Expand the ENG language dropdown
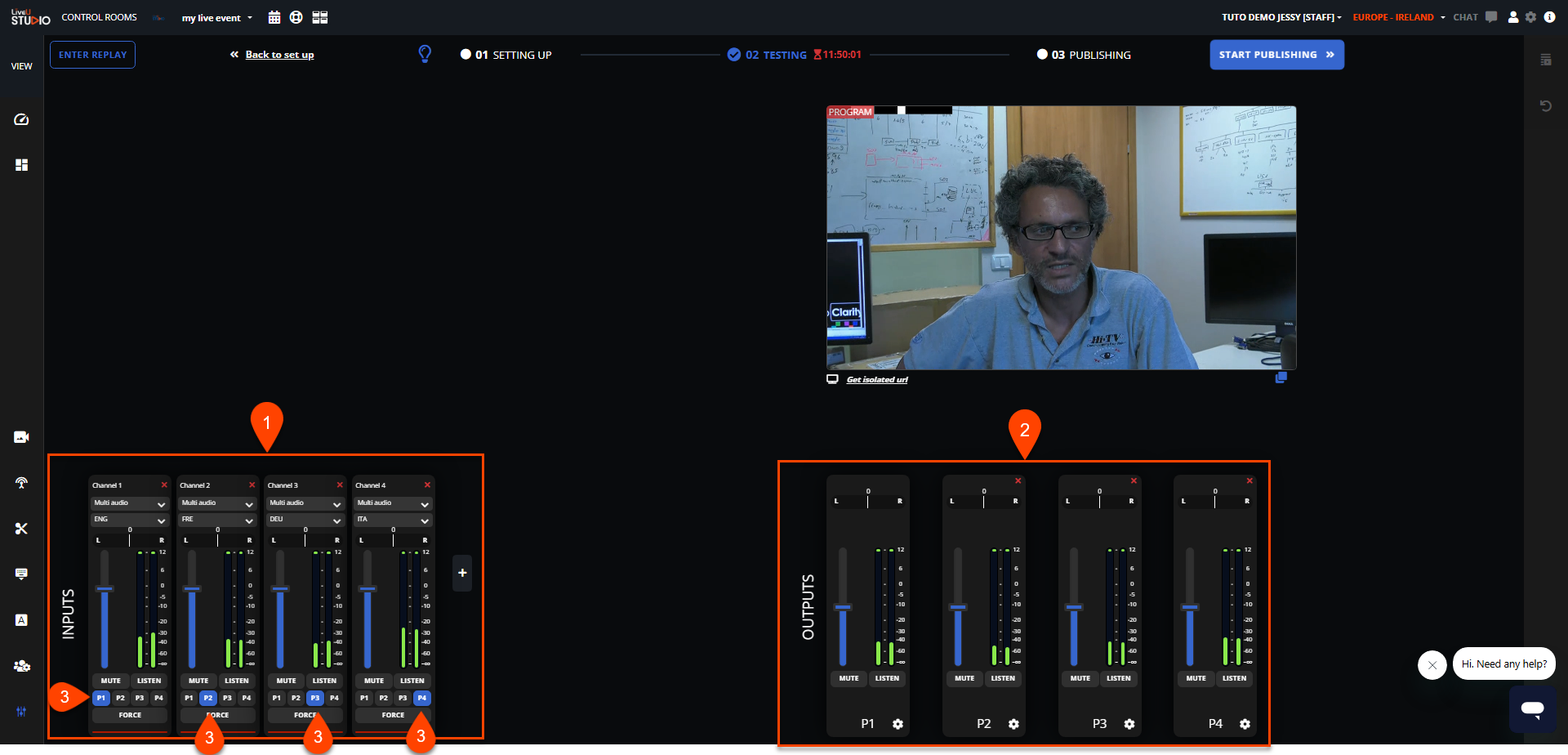1568x755 pixels. pyautogui.click(x=129, y=520)
